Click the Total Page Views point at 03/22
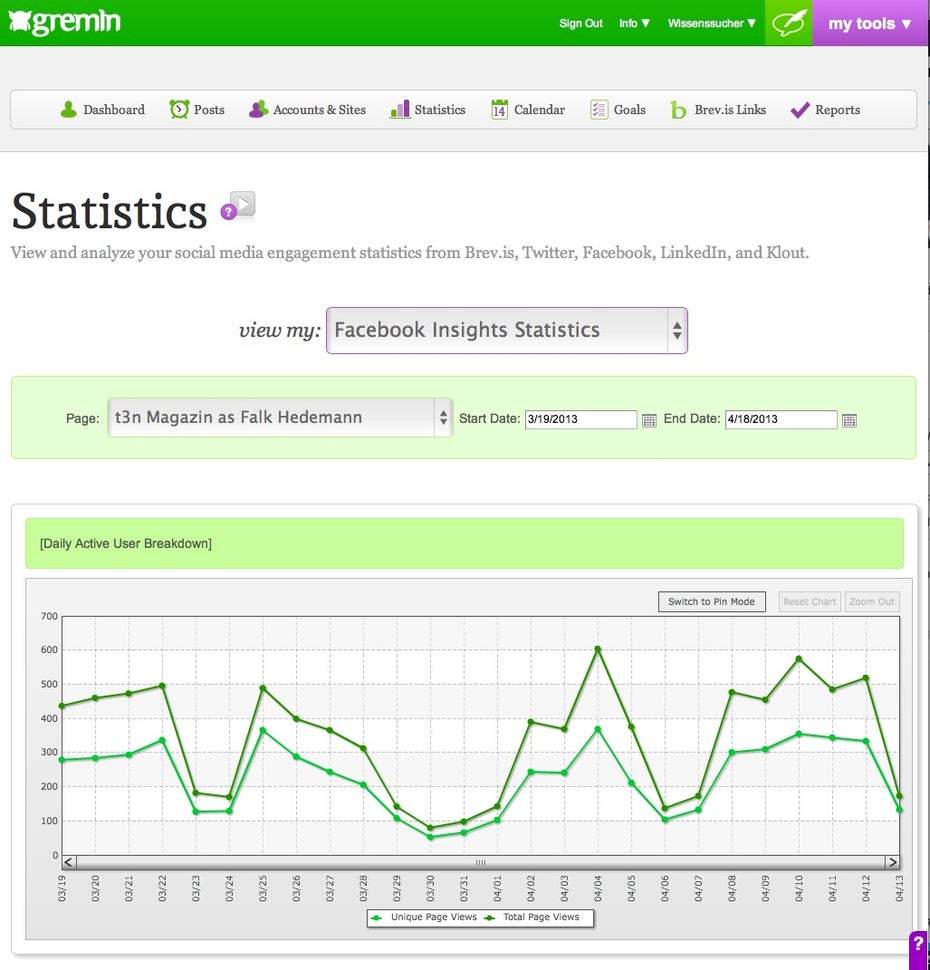This screenshot has height=970, width=930. tap(162, 685)
